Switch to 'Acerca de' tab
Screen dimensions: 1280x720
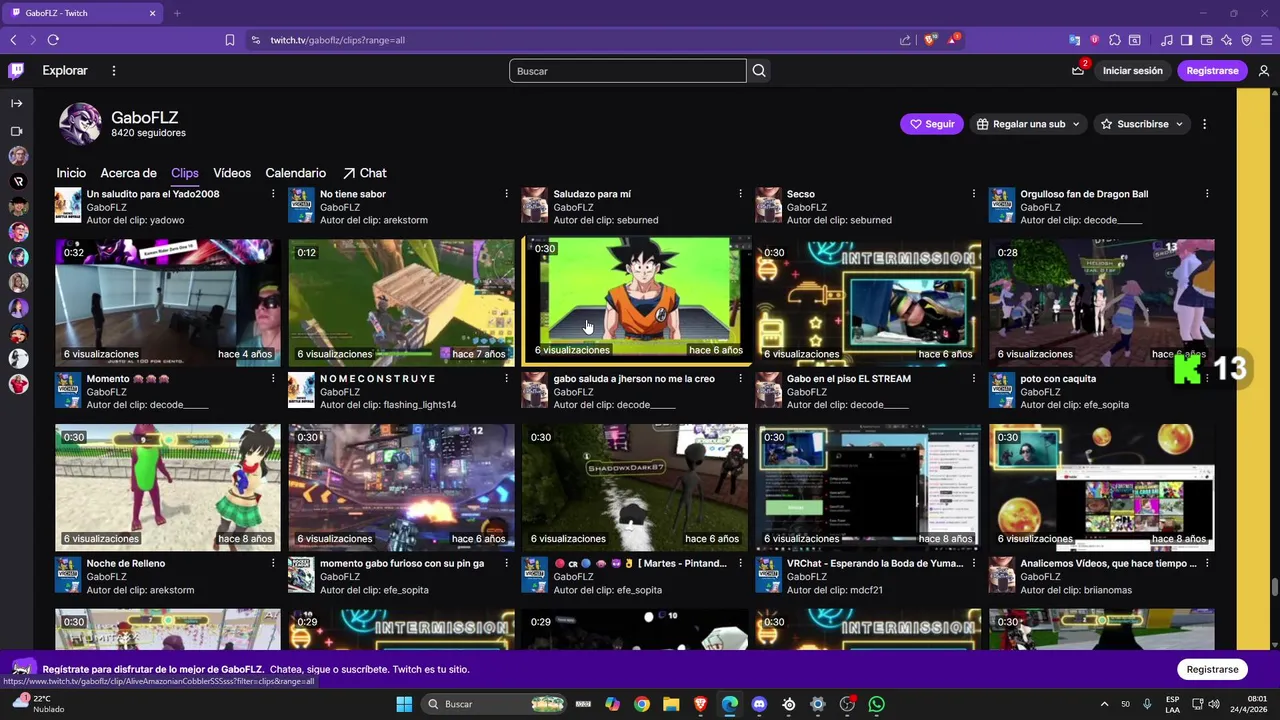[x=128, y=173]
